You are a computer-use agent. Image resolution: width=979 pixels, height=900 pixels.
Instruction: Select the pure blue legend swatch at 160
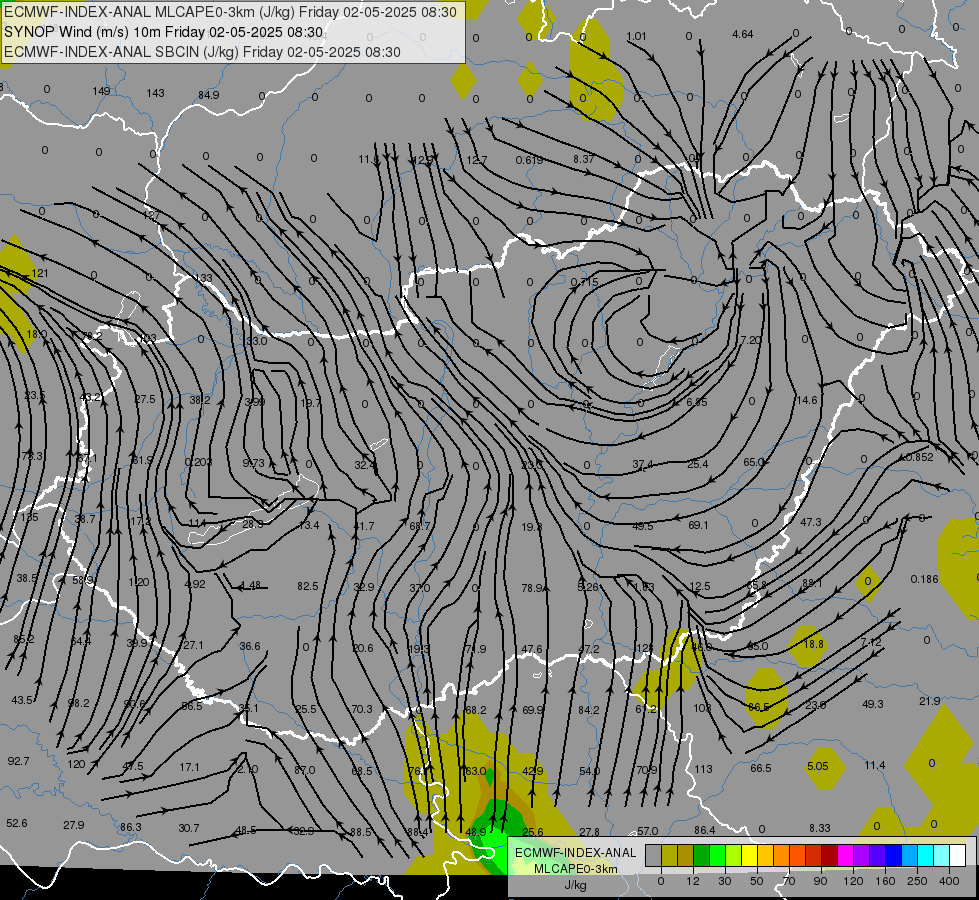(893, 855)
